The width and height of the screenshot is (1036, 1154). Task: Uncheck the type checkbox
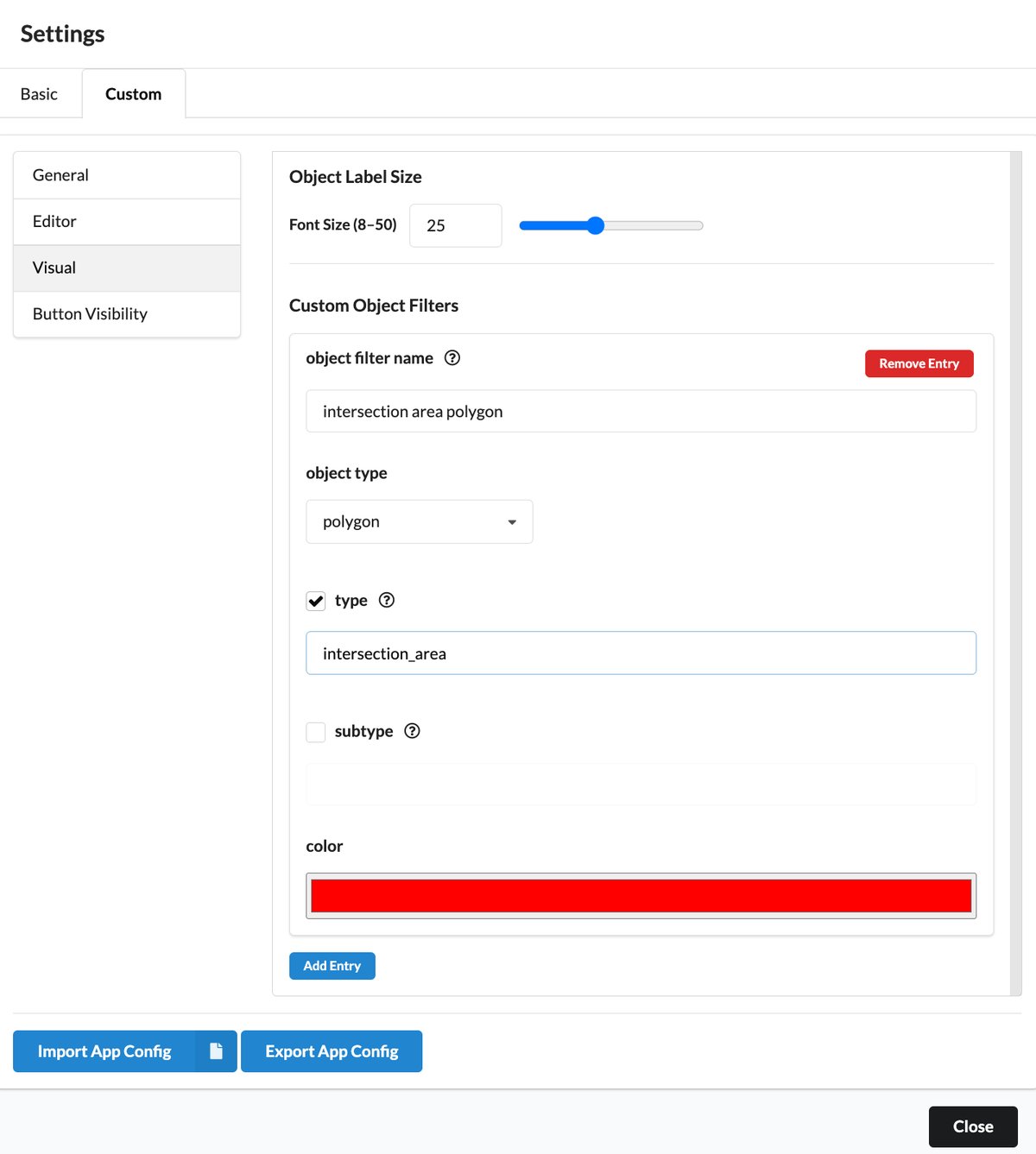point(316,601)
